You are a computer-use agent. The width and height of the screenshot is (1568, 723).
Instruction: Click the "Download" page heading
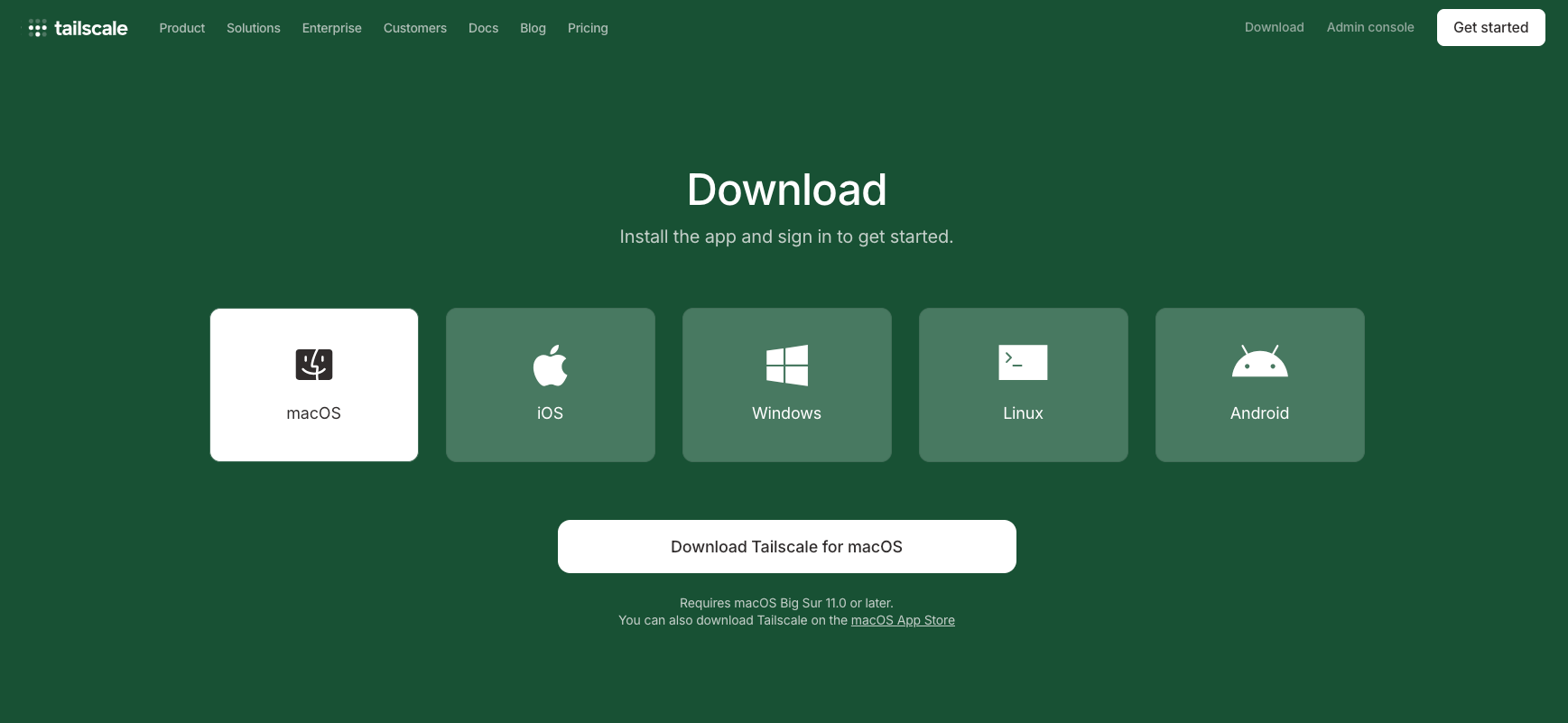coord(787,190)
